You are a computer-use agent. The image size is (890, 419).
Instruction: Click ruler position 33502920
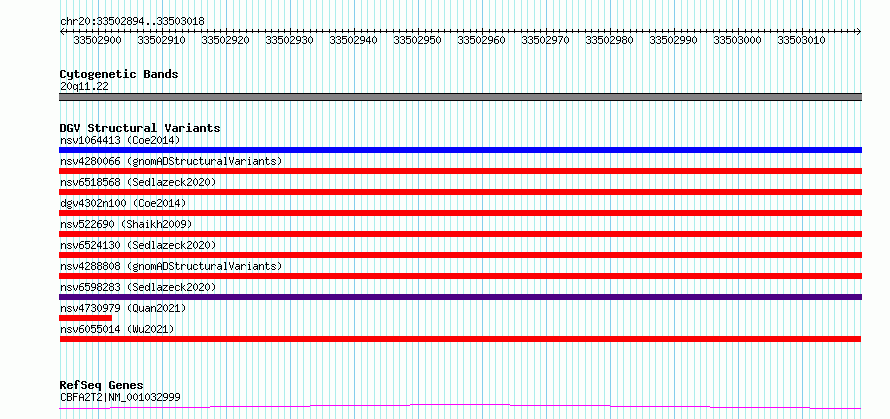[225, 40]
